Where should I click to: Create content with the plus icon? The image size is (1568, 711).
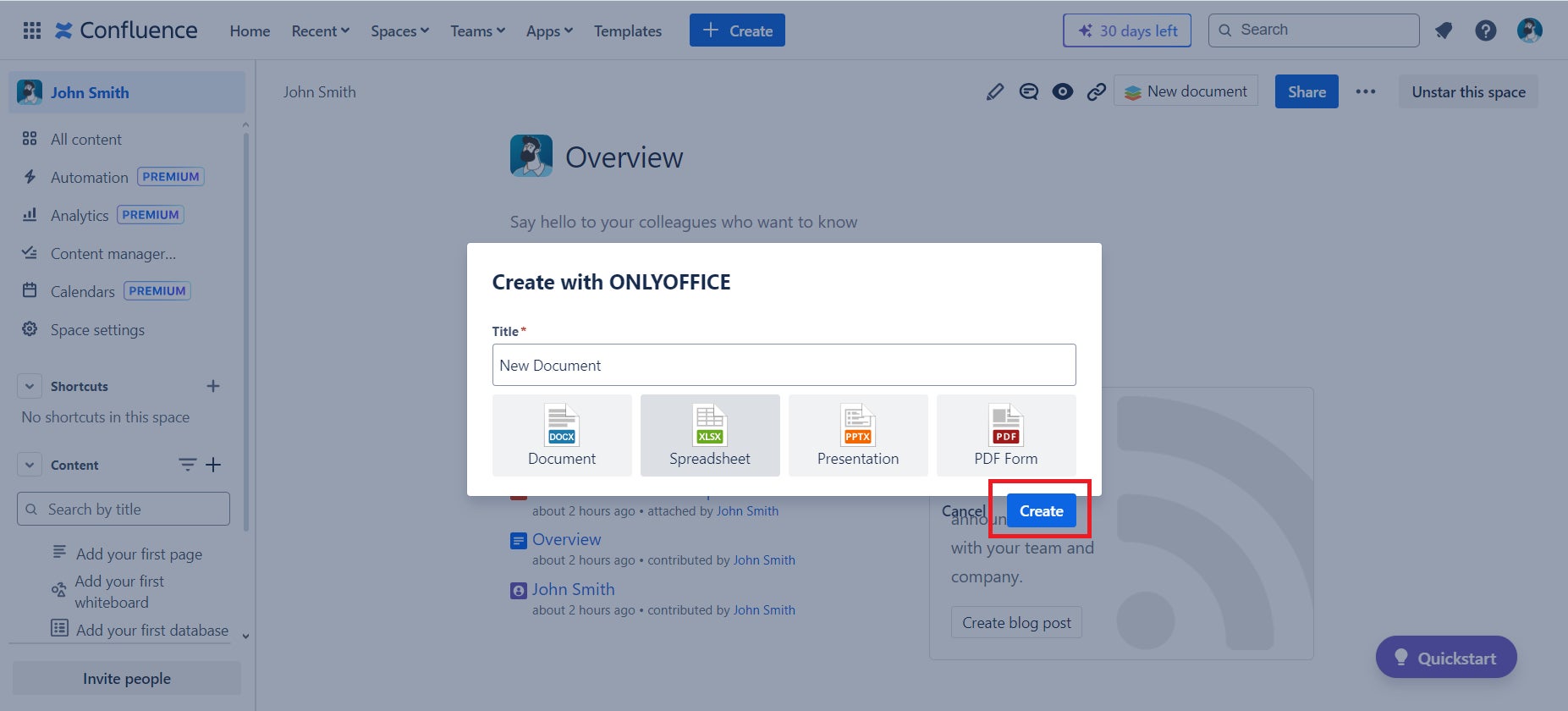tap(213, 465)
